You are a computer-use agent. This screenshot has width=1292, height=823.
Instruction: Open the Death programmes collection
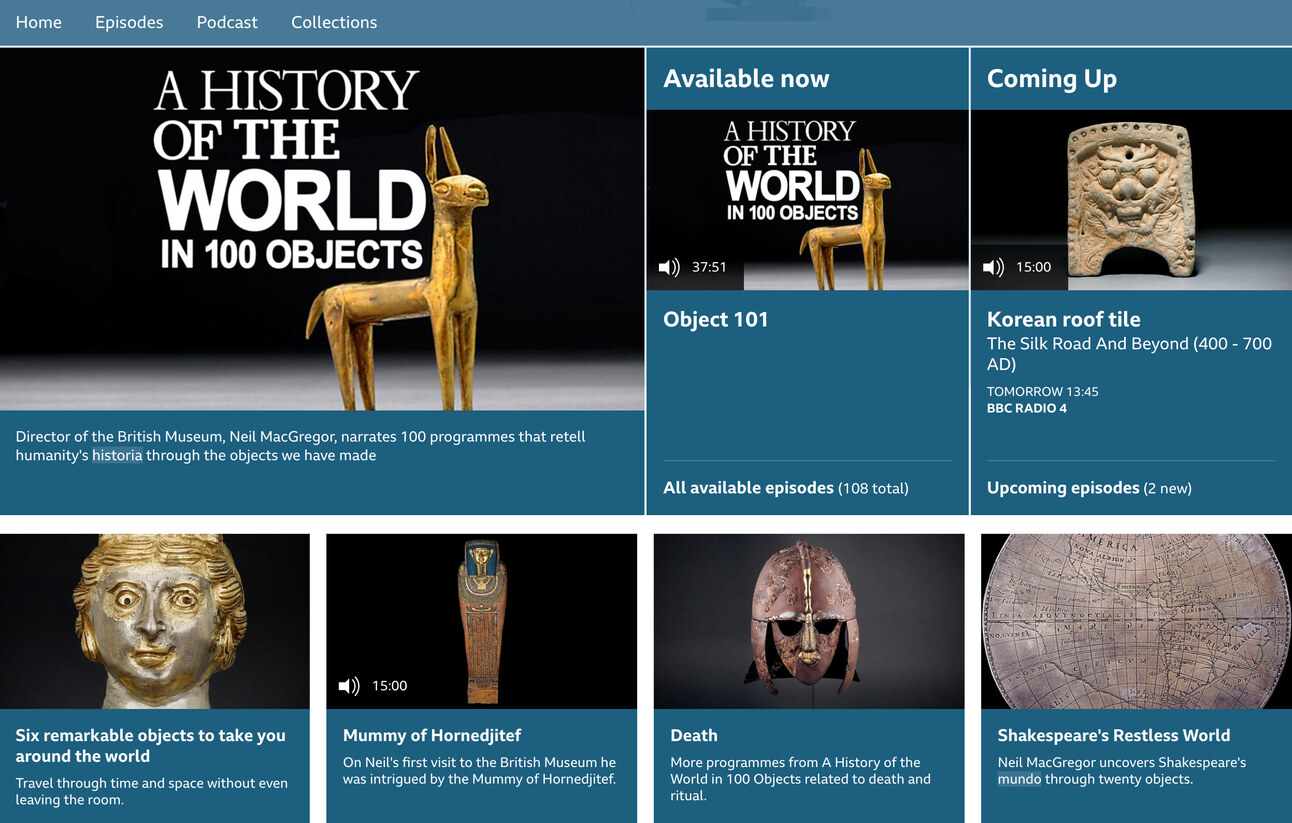[694, 735]
